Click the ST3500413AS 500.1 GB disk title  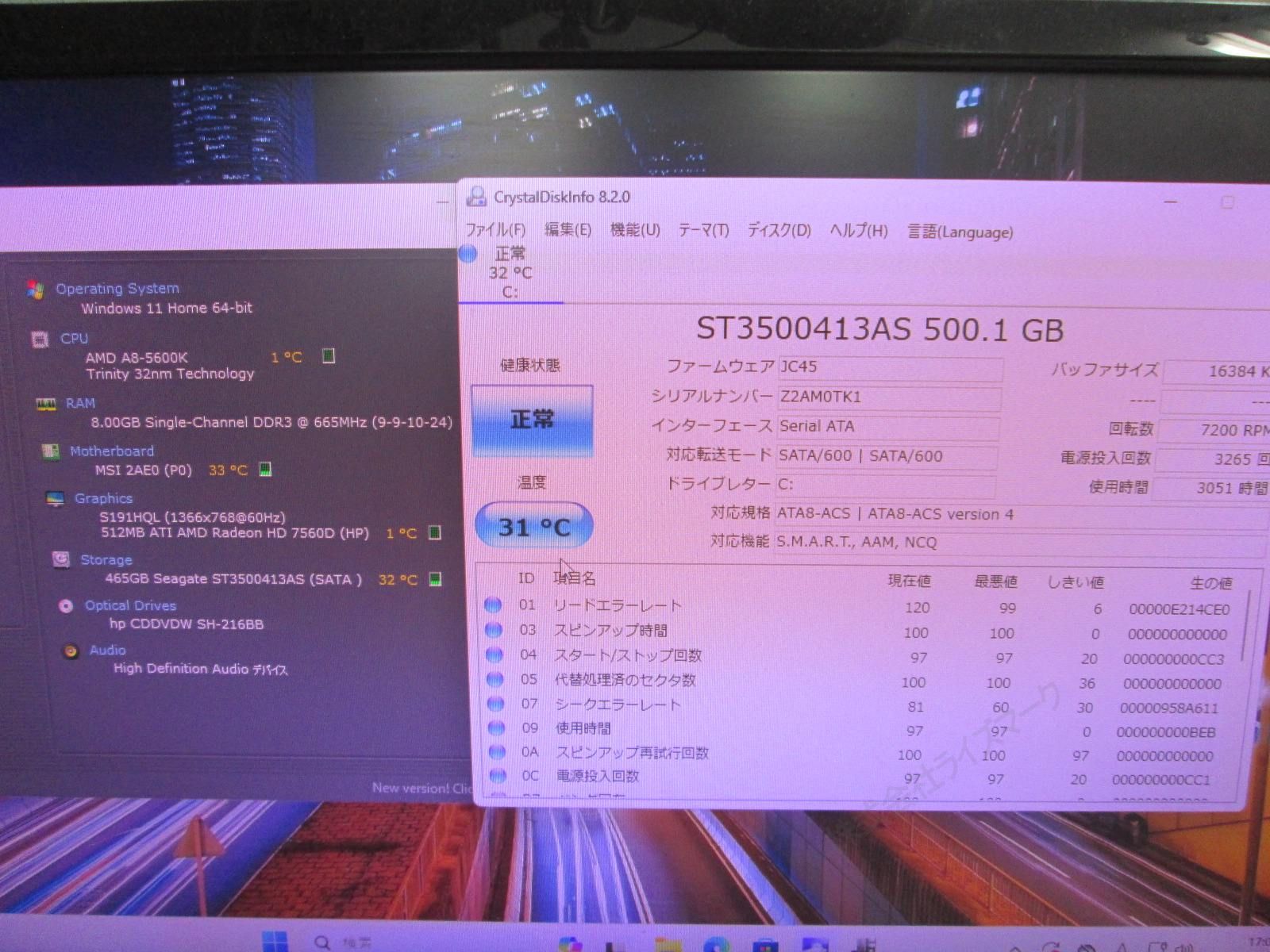pos(879,329)
